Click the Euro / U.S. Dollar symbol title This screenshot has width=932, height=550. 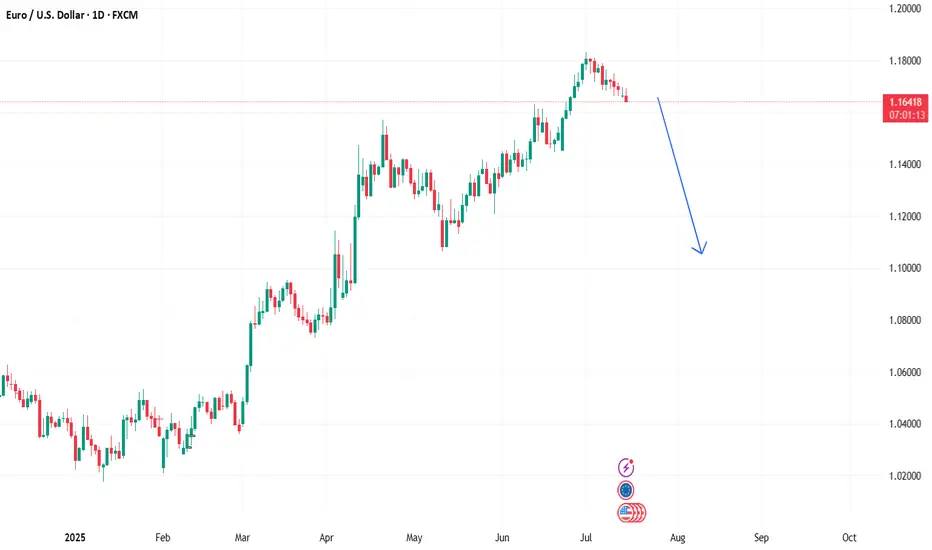click(45, 15)
